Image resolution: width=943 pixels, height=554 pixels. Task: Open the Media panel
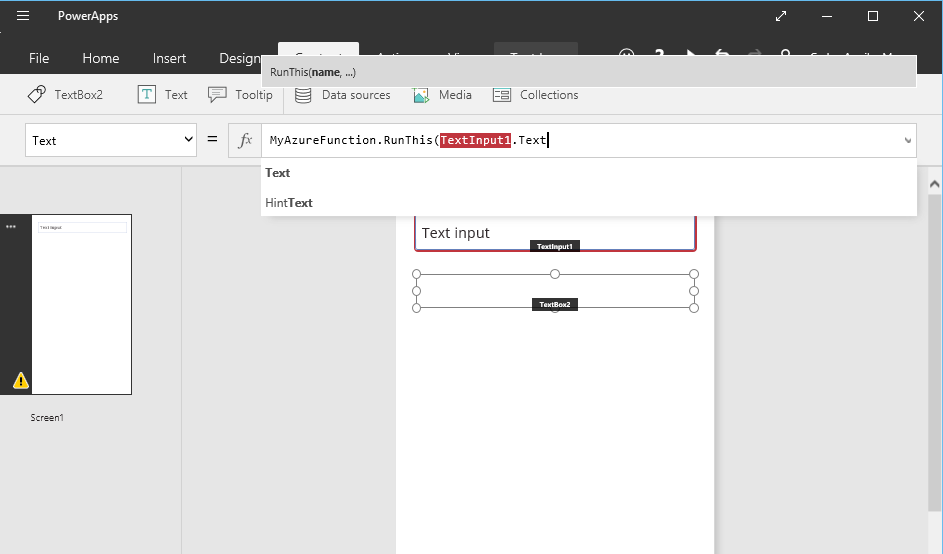coord(442,94)
